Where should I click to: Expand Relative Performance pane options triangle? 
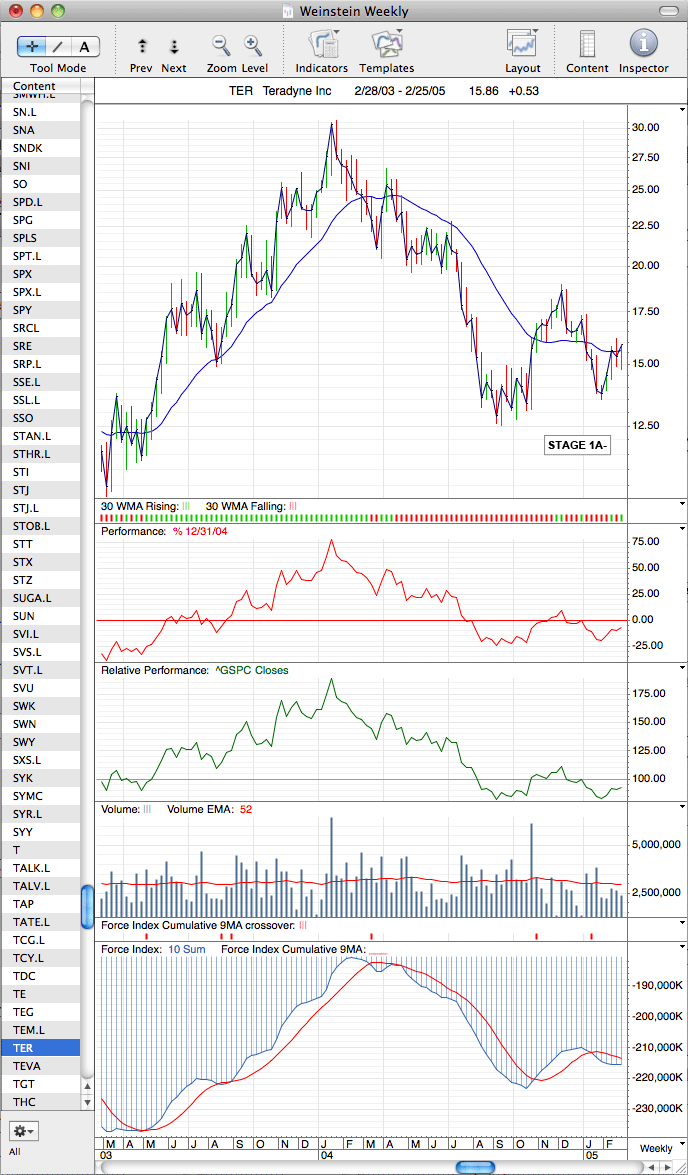681,668
